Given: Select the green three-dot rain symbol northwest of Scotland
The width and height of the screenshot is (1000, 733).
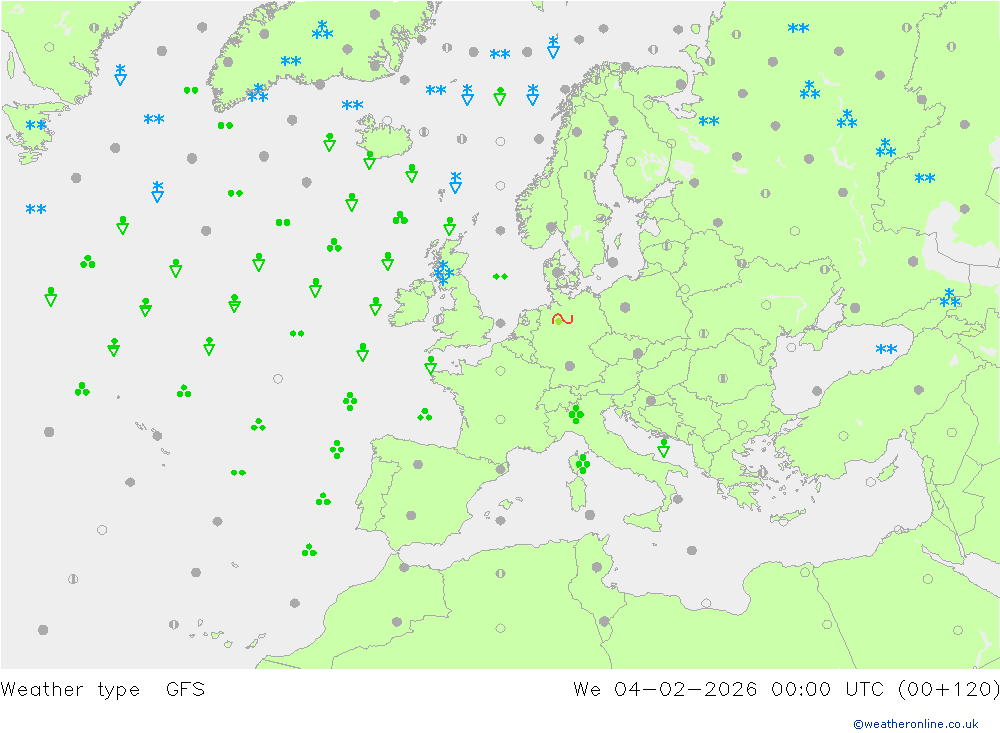Looking at the screenshot, I should point(401,218).
